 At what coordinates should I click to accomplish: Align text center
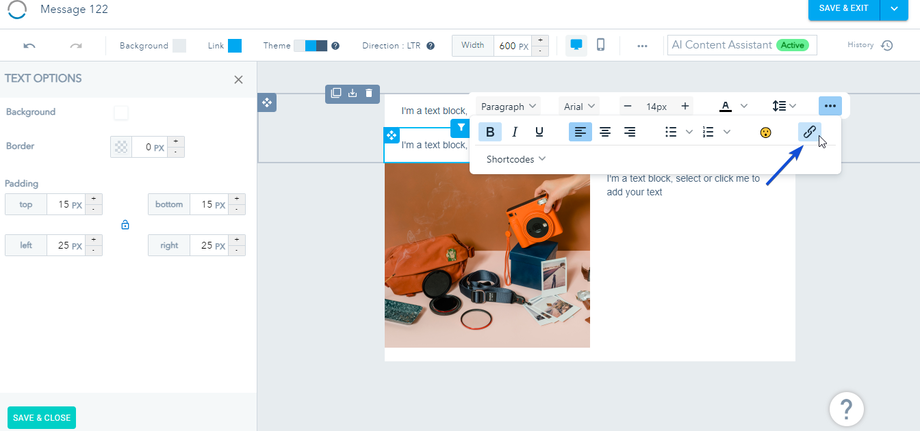click(x=605, y=132)
